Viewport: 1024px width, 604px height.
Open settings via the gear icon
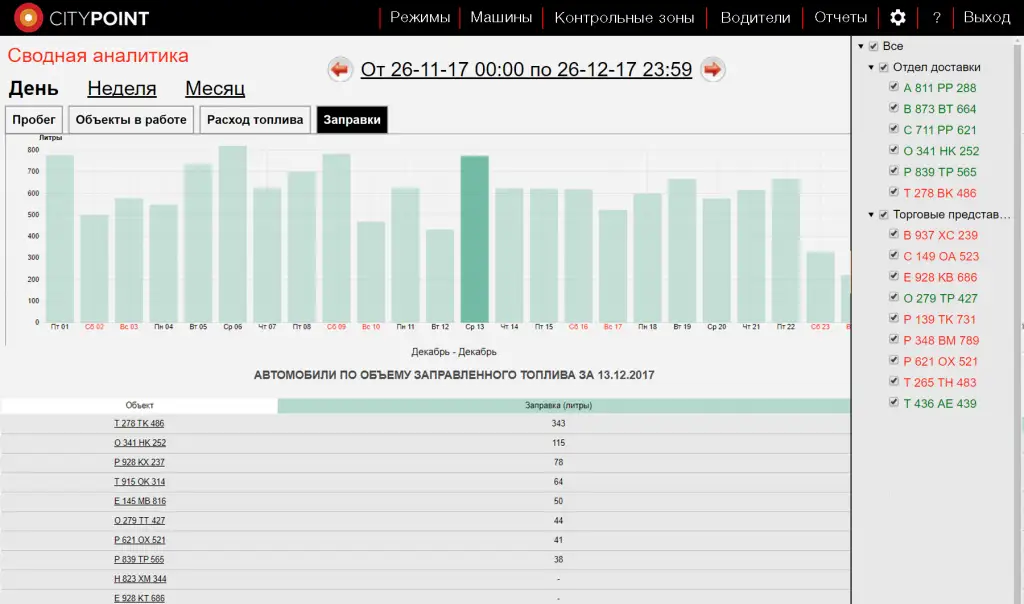pyautogui.click(x=898, y=18)
